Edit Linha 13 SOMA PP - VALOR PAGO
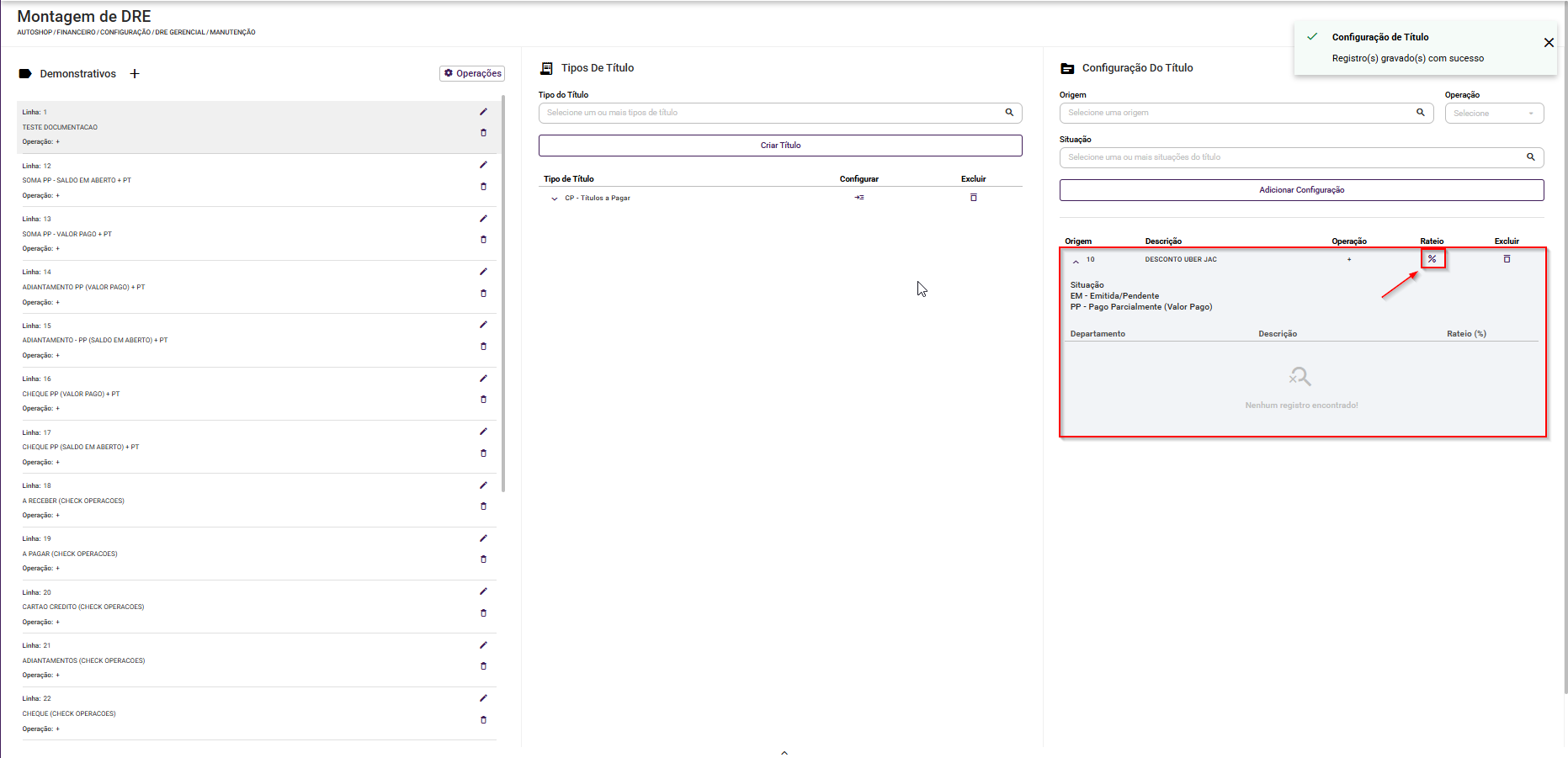This screenshot has width=1568, height=758. pos(483,219)
